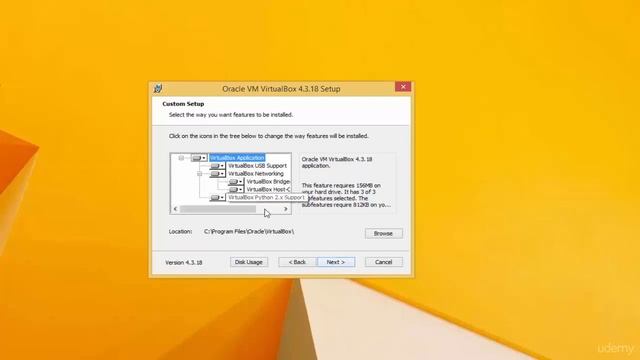Click the installer icon in the title bar
The height and width of the screenshot is (360, 640).
158,88
